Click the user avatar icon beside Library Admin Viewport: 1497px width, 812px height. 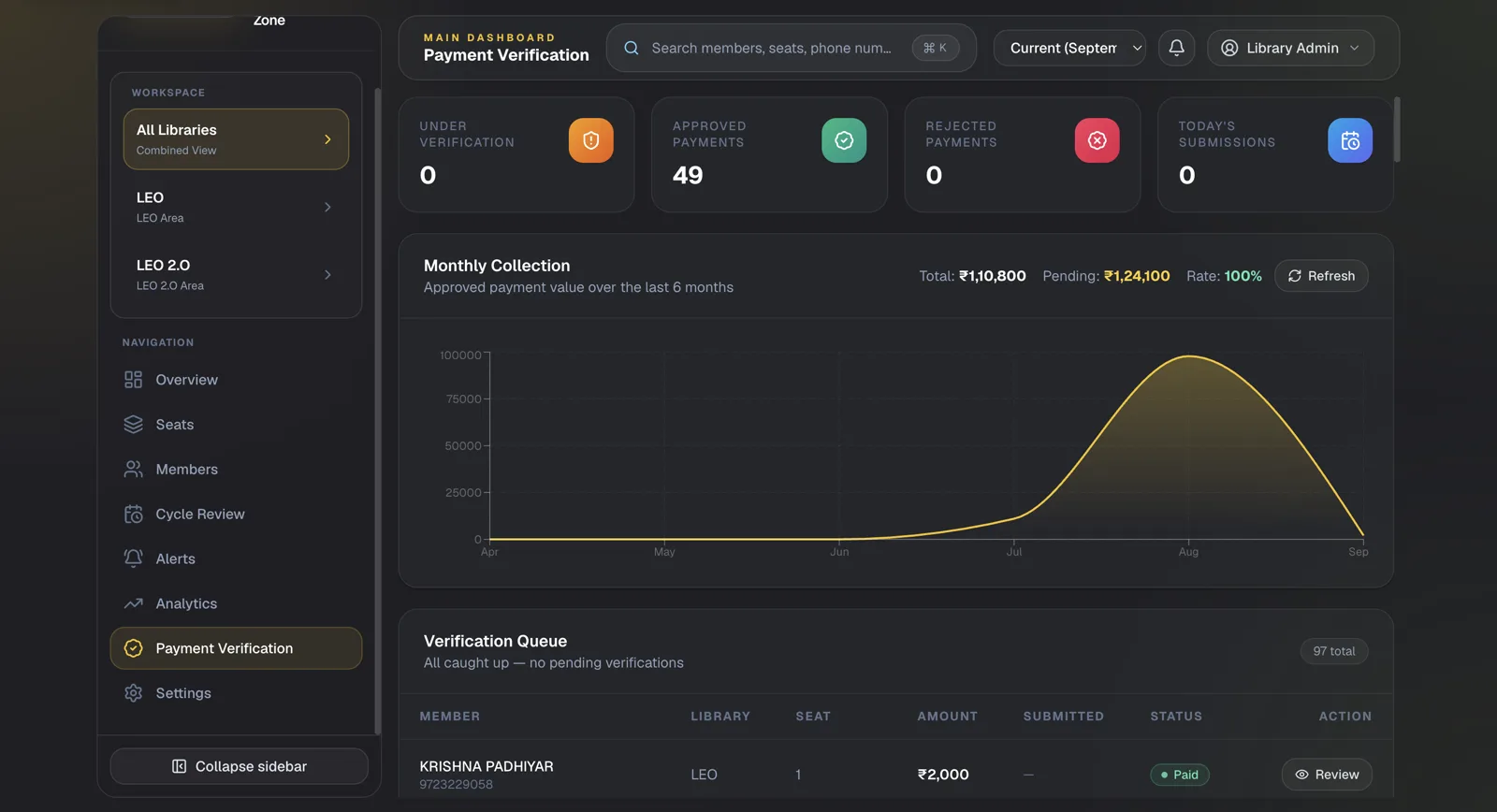click(1229, 48)
